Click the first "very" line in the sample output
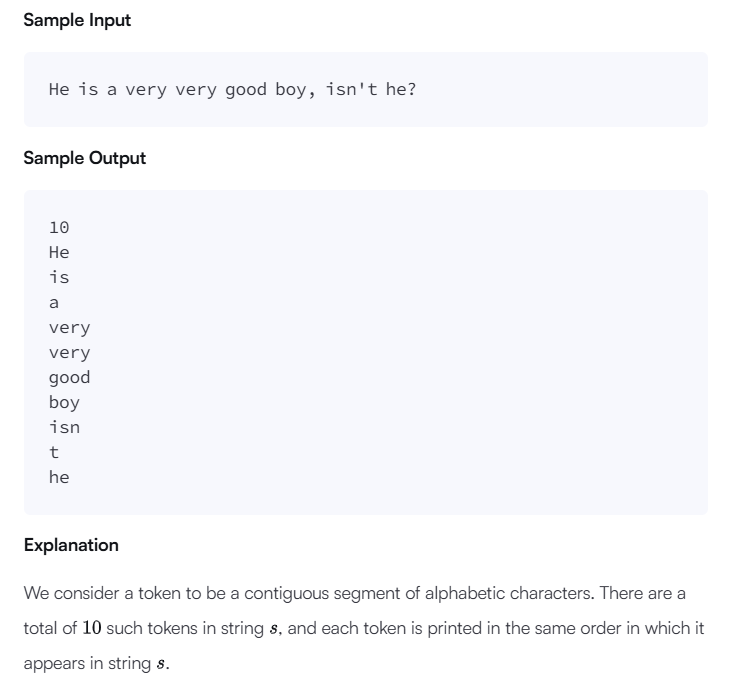Image resolution: width=731 pixels, height=694 pixels. [69, 327]
